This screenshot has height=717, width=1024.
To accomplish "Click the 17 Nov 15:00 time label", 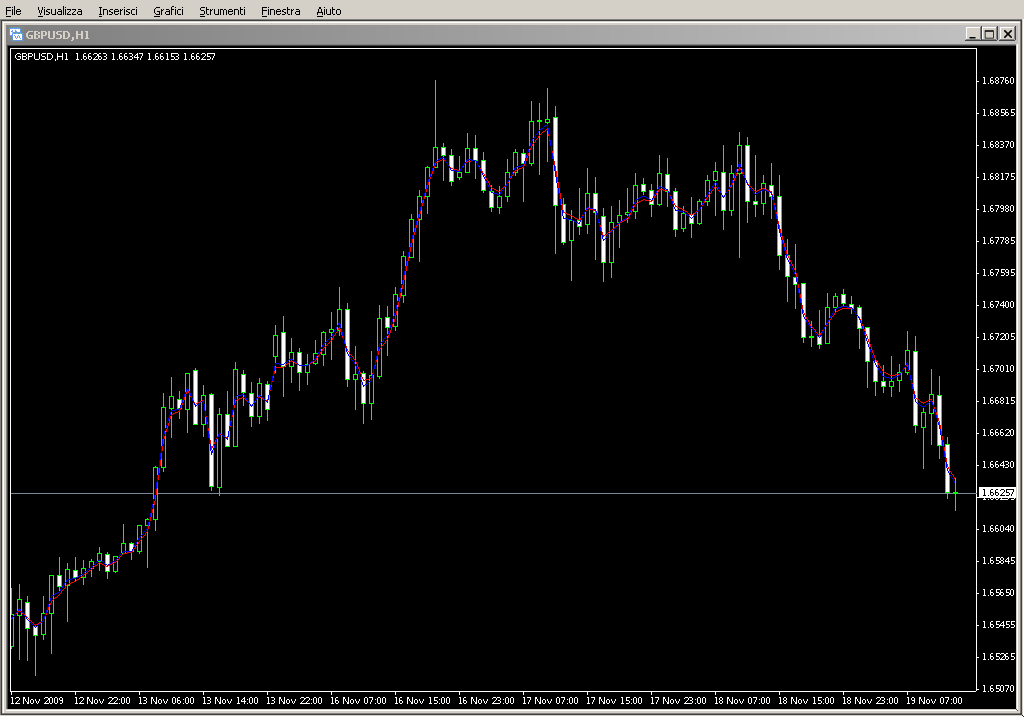I will tap(615, 701).
